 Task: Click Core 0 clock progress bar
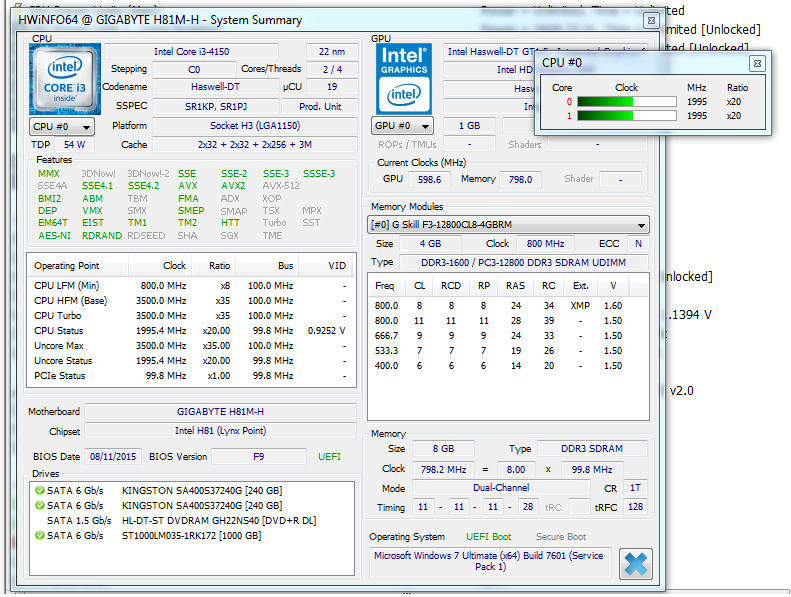[x=627, y=102]
